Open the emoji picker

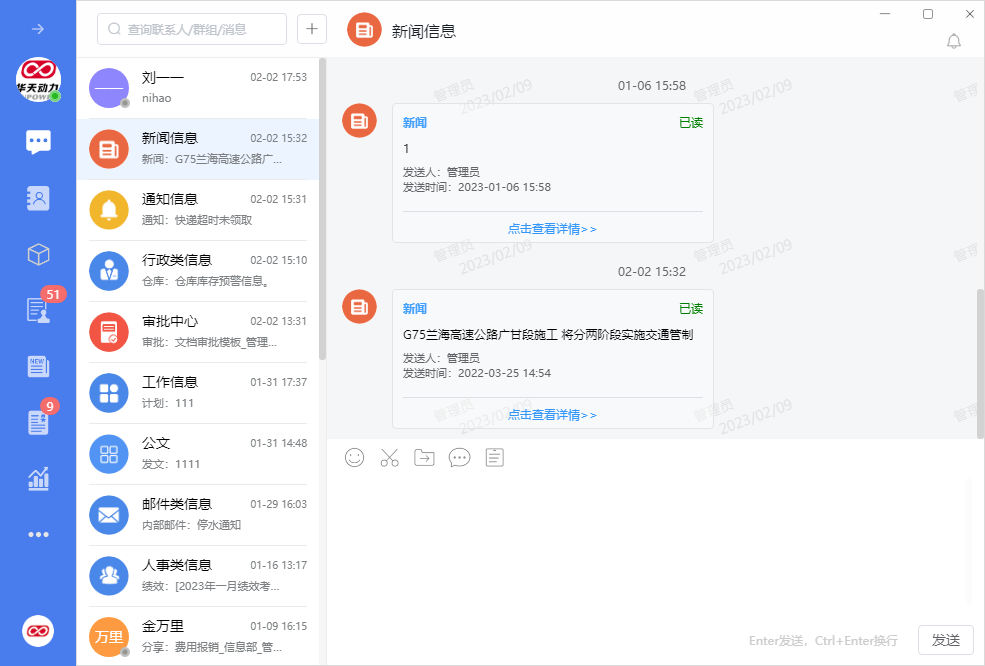point(355,457)
